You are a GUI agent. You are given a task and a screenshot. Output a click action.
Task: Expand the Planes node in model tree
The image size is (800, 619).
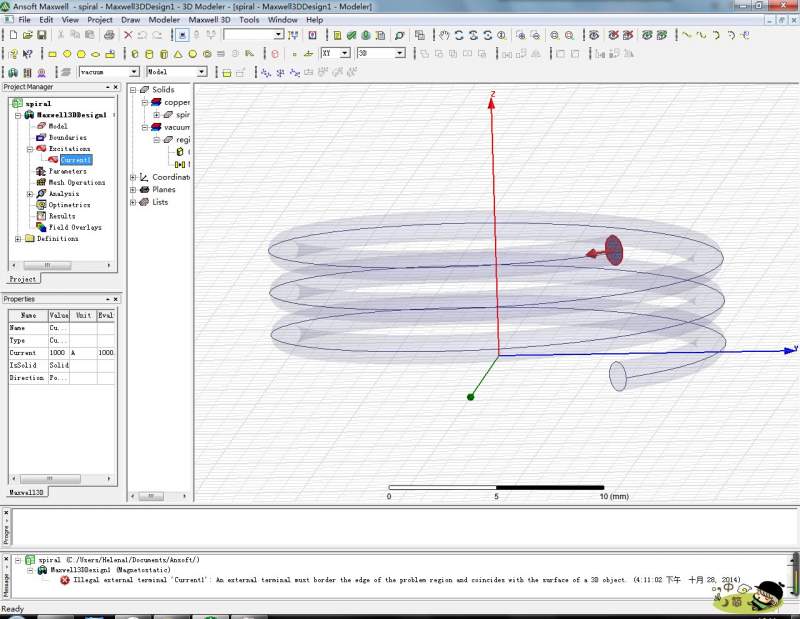(132, 189)
